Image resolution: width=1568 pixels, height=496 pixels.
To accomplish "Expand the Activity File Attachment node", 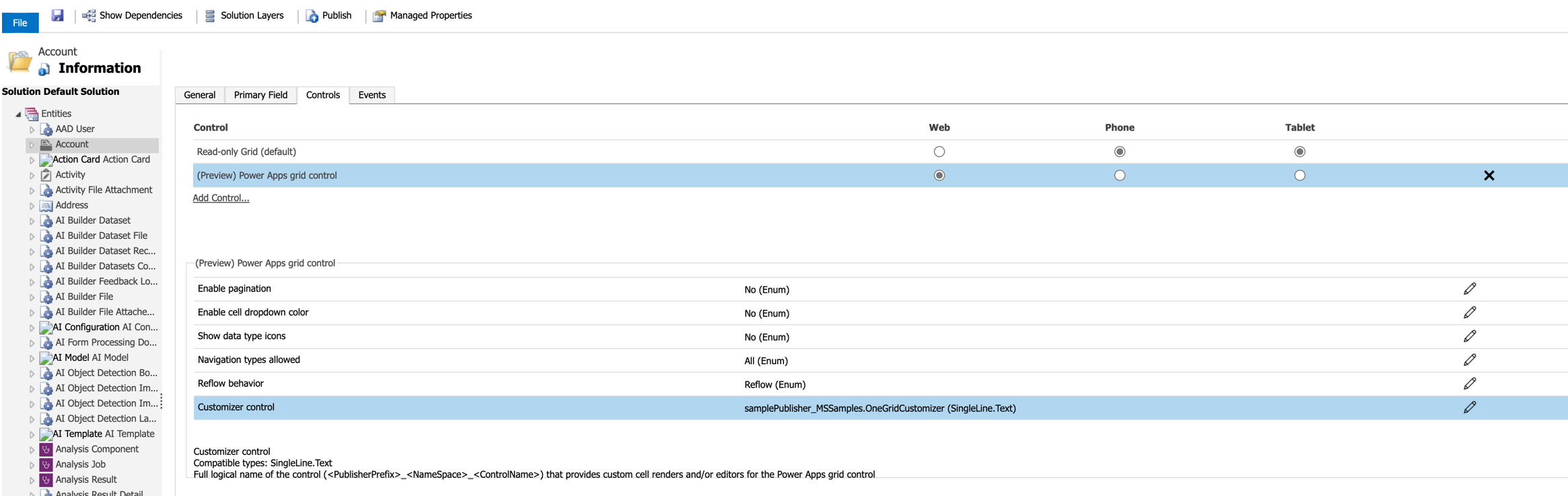I will point(32,190).
